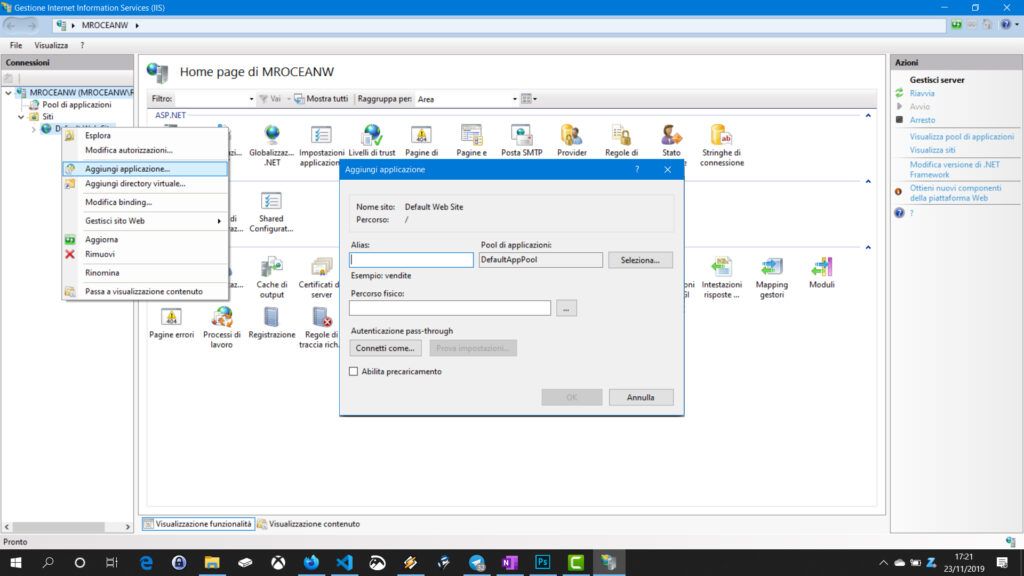This screenshot has height=576, width=1024.
Task: Open Cache di output icon
Action: pos(271,278)
